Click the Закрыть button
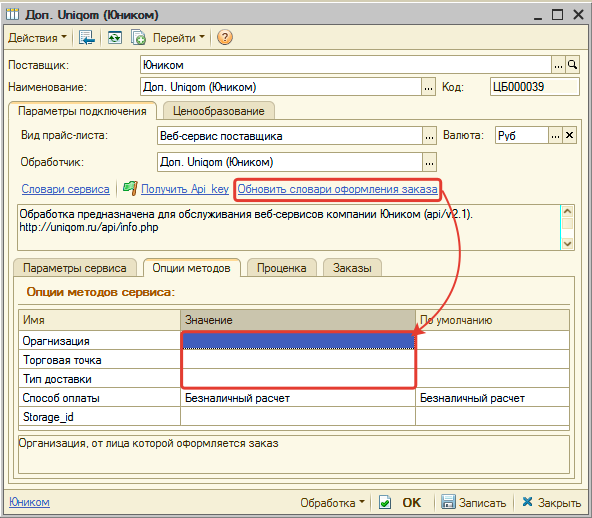The image size is (592, 518). coord(552,503)
